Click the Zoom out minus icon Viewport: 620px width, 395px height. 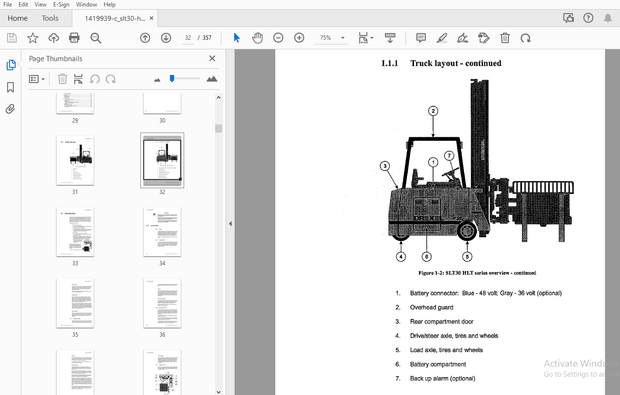tap(278, 38)
